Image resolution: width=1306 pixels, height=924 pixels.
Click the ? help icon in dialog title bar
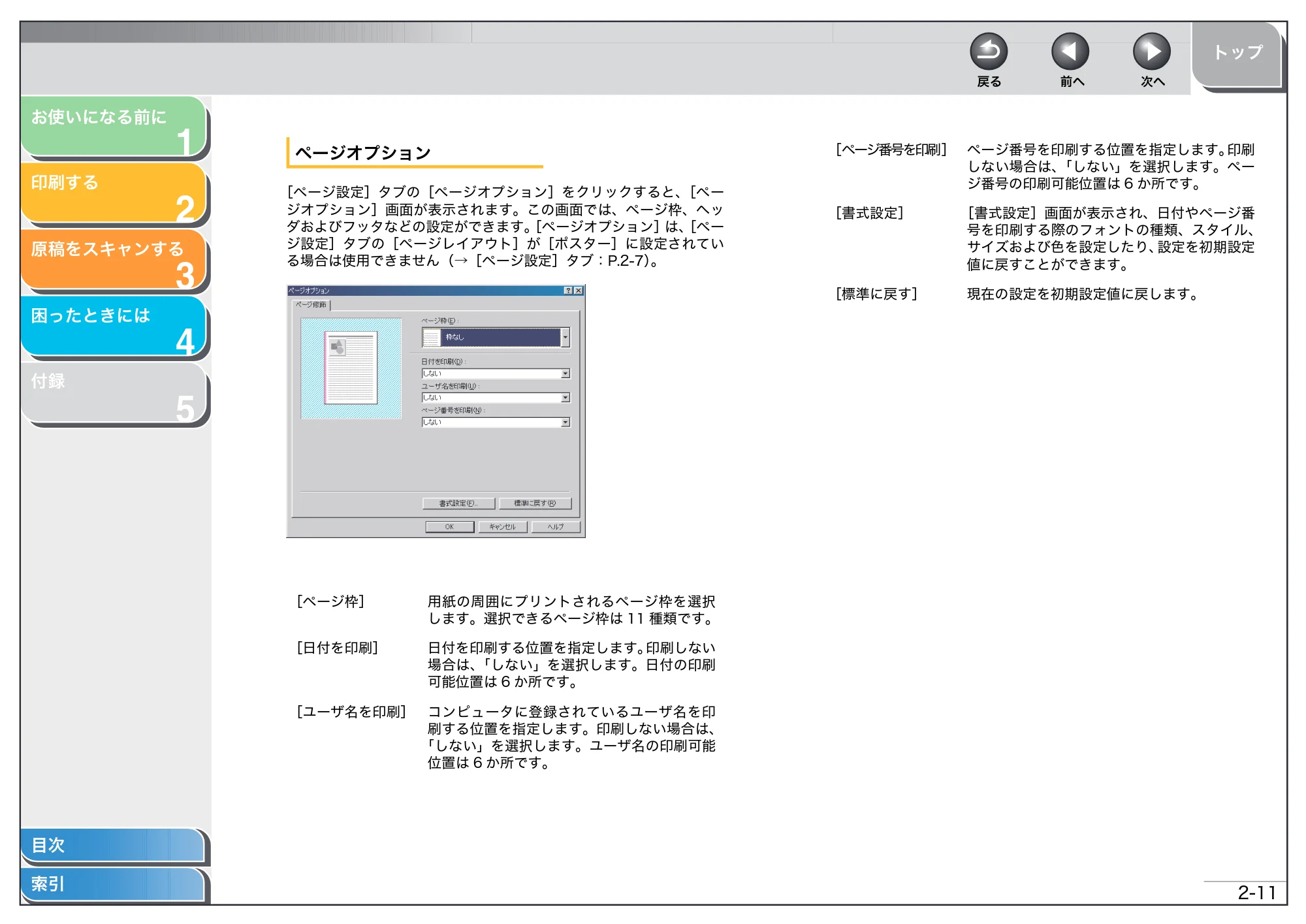pos(567,291)
